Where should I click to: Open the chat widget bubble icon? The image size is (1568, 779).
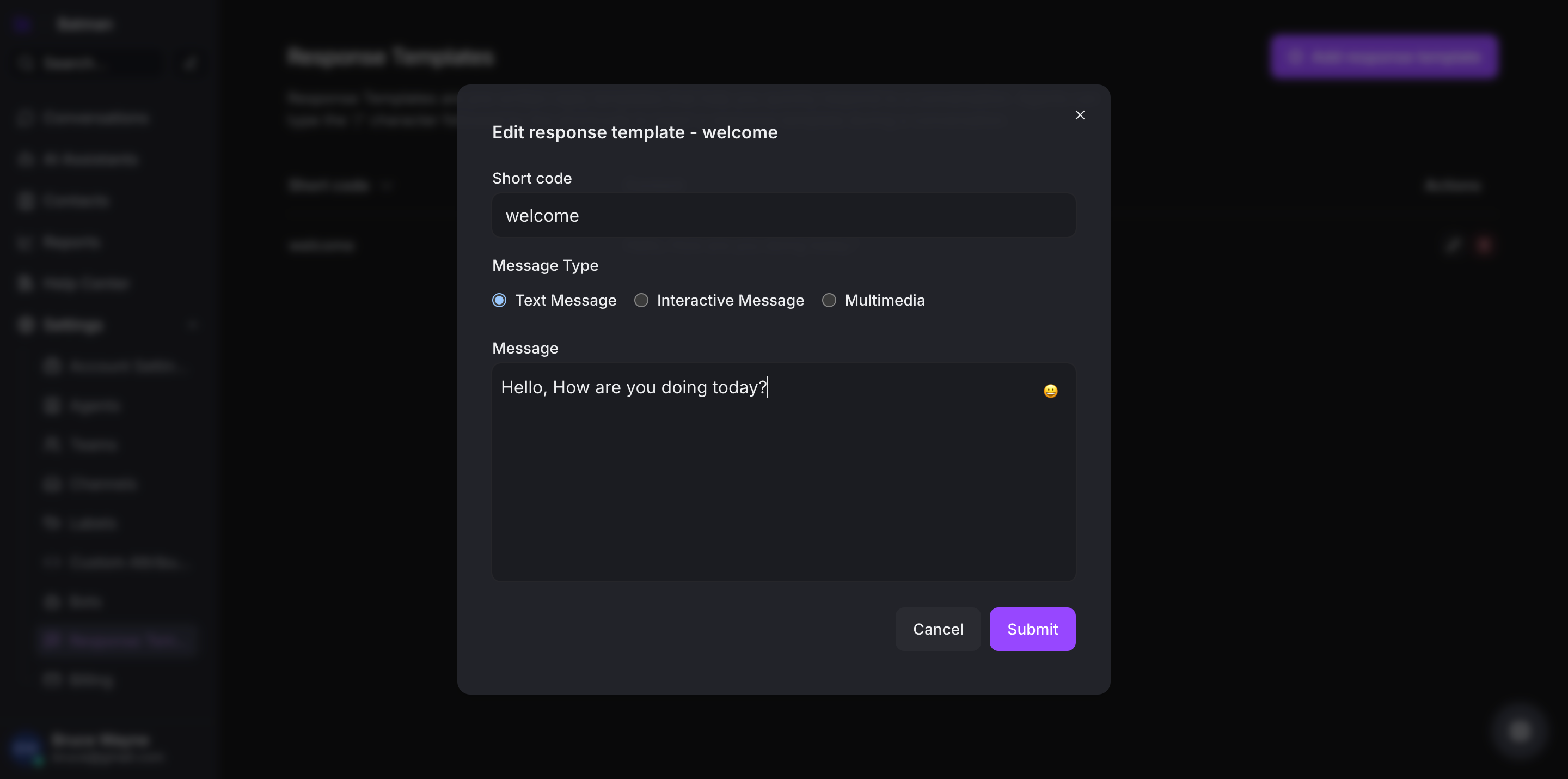point(1520,731)
